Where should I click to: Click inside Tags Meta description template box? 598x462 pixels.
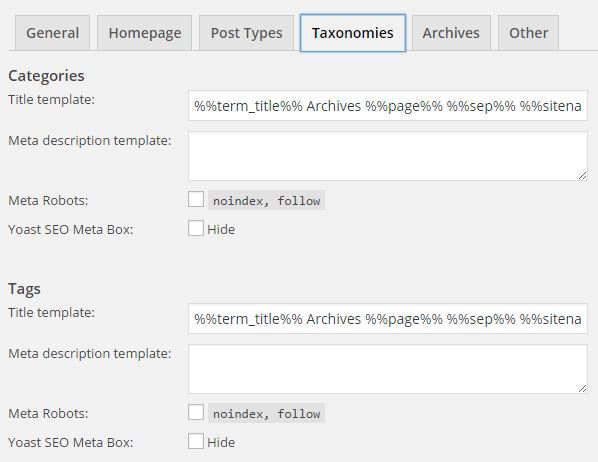click(388, 369)
